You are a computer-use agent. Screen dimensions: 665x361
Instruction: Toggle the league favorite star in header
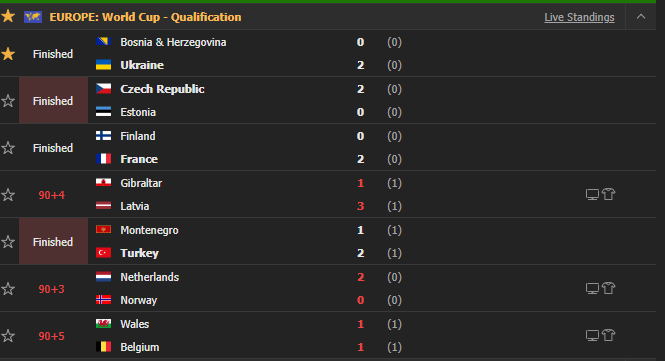[x=8, y=17]
